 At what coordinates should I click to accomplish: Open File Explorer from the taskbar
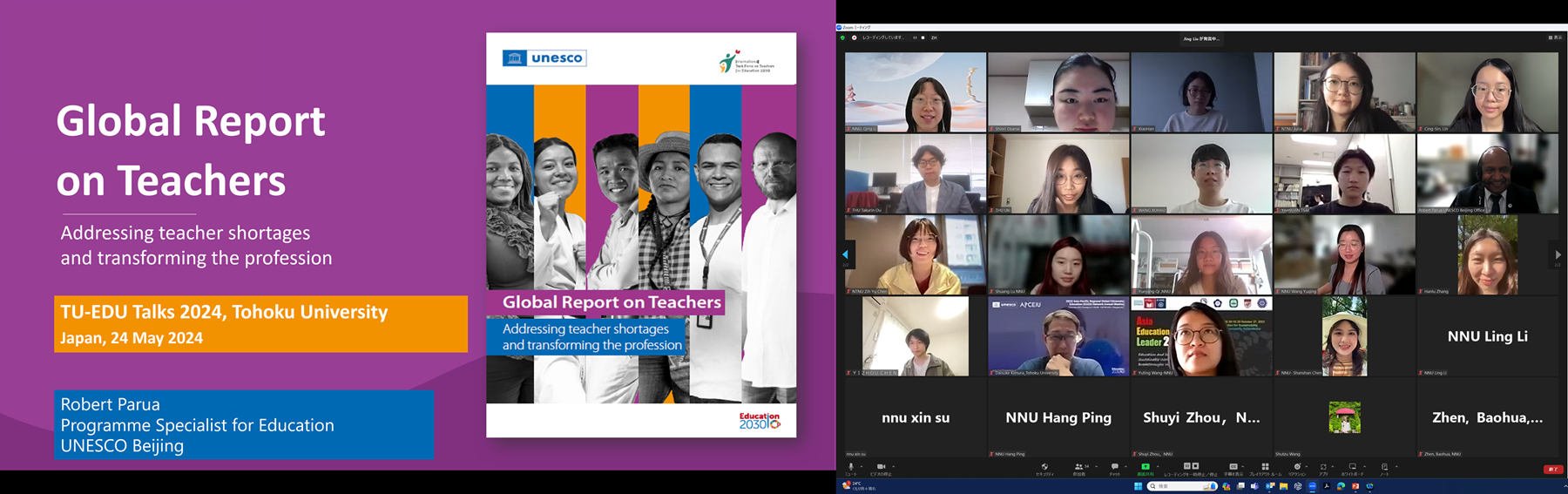click(1283, 486)
